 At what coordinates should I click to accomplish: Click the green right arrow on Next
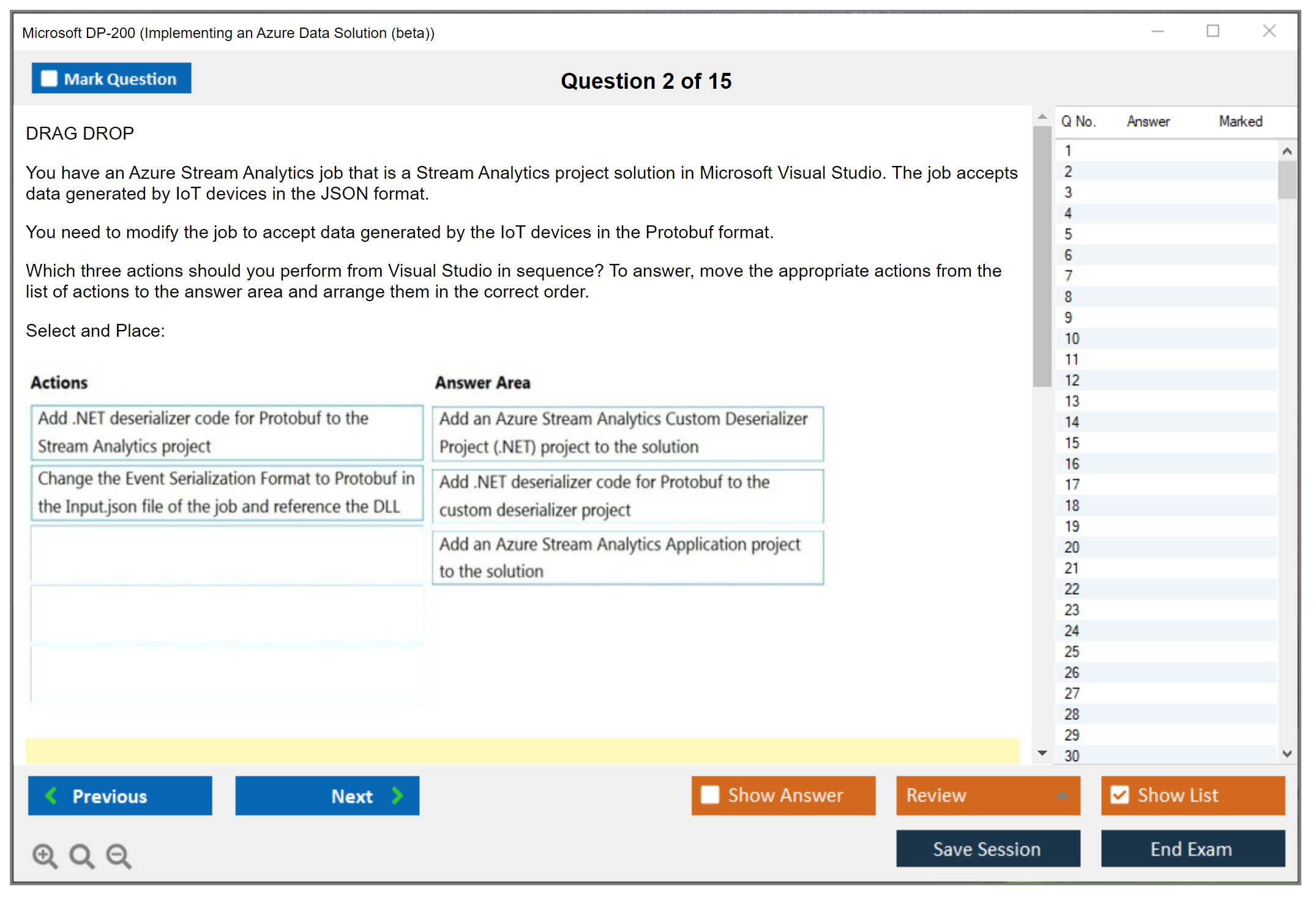(x=398, y=795)
